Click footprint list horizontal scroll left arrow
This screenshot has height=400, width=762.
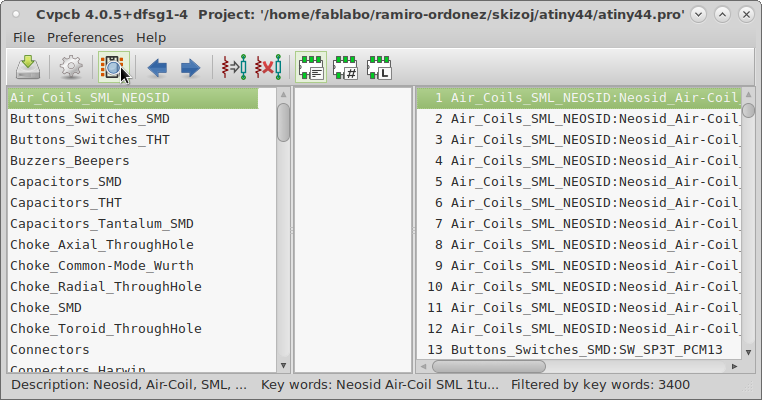click(423, 366)
